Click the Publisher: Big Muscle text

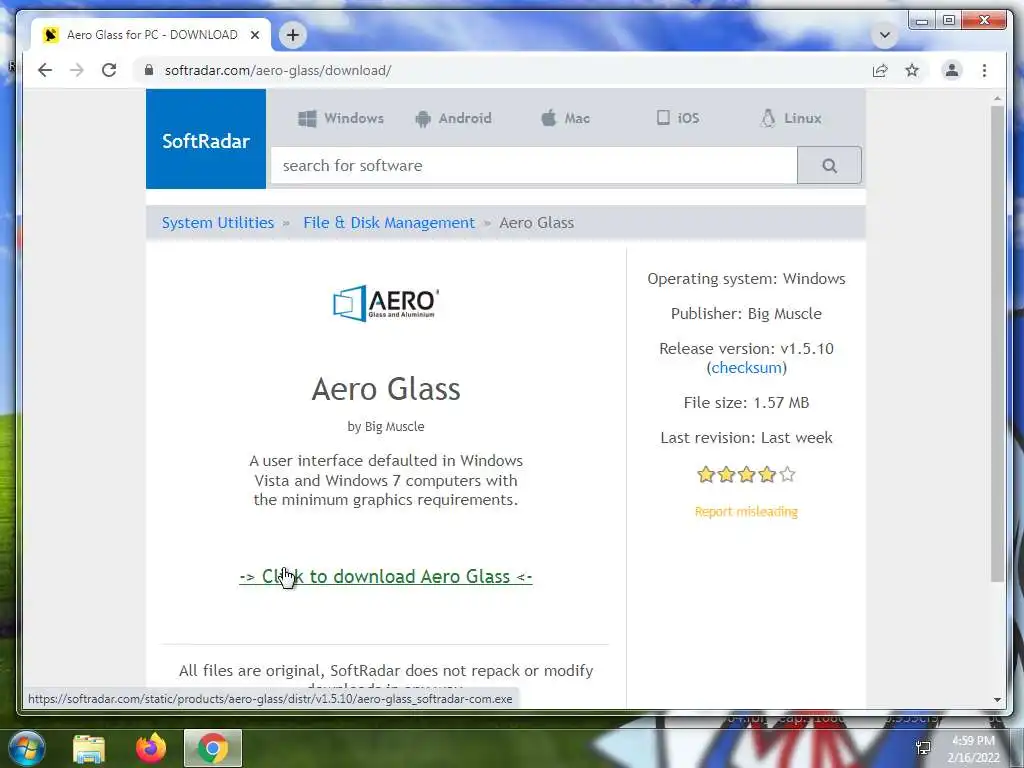coord(746,313)
